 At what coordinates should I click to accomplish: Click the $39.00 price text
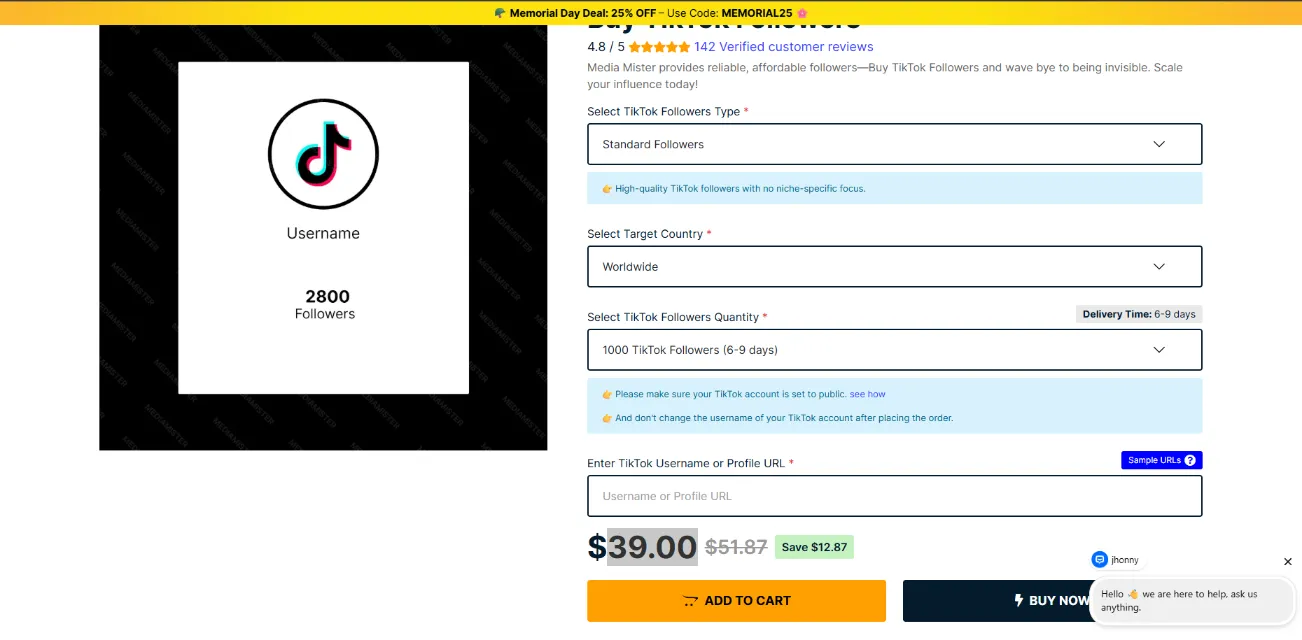tap(642, 547)
